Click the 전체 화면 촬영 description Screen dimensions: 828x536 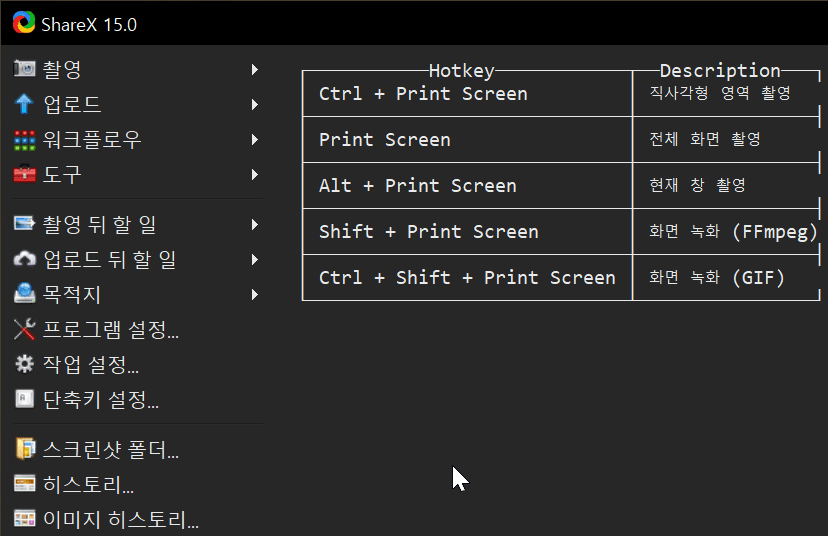[x=705, y=139]
